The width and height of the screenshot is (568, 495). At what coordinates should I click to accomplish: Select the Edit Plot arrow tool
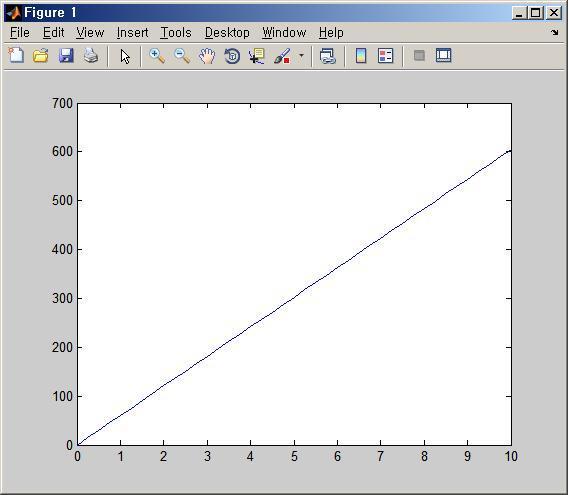tap(125, 57)
